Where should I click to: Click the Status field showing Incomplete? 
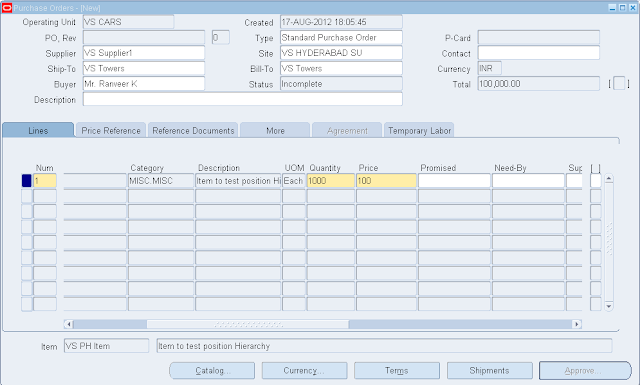(x=341, y=84)
